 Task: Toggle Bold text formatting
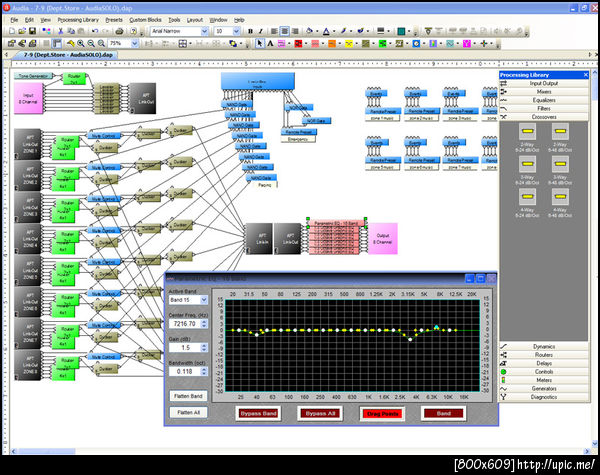coord(250,31)
